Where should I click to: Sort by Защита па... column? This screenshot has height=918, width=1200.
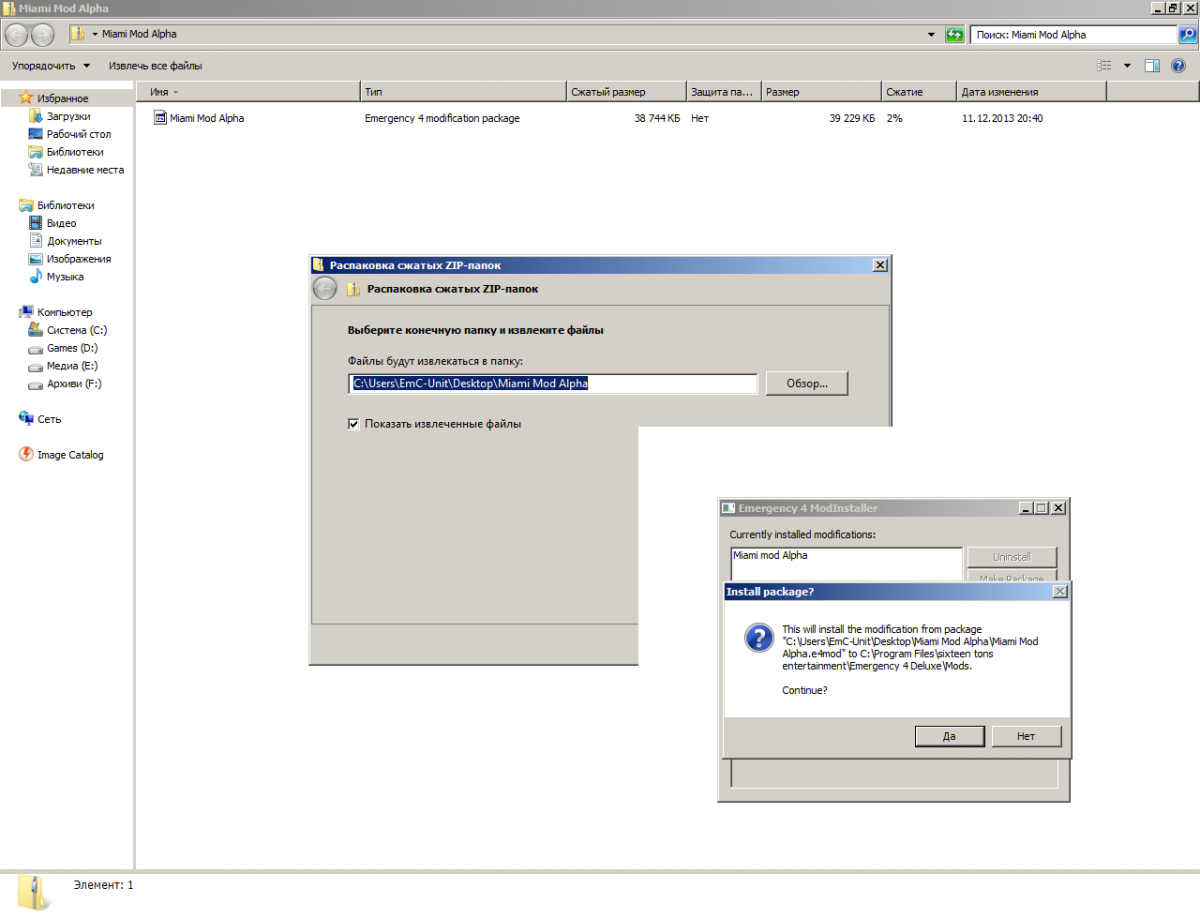coord(724,92)
